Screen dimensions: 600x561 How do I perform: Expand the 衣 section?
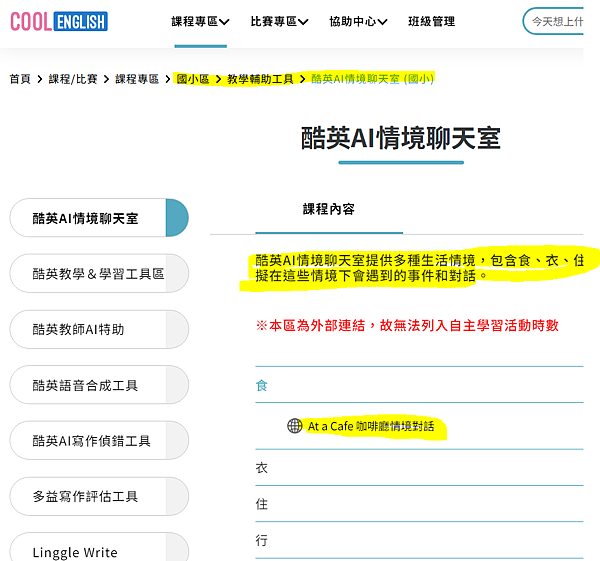(419, 468)
